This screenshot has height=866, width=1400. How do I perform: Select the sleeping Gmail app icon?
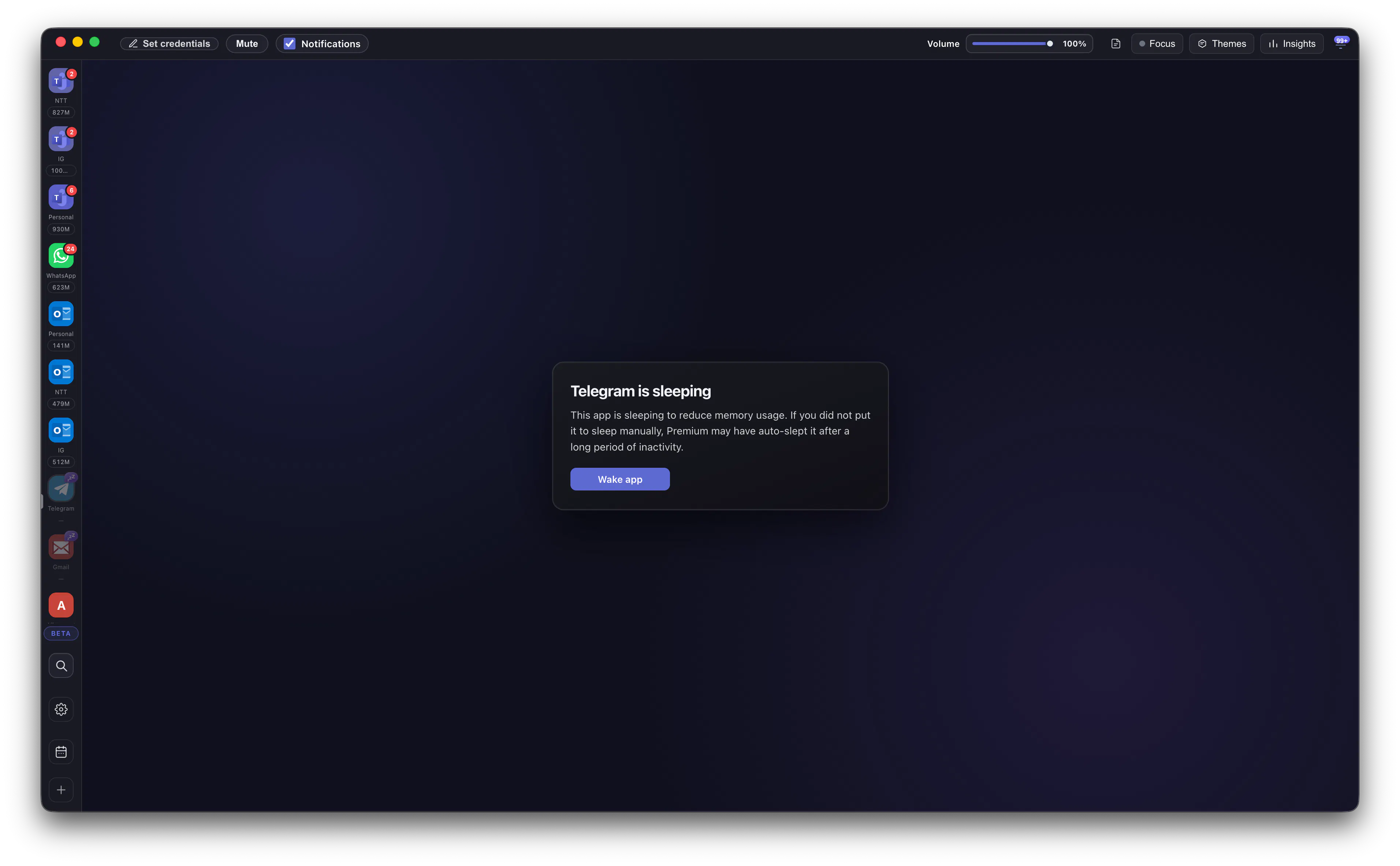(x=61, y=548)
